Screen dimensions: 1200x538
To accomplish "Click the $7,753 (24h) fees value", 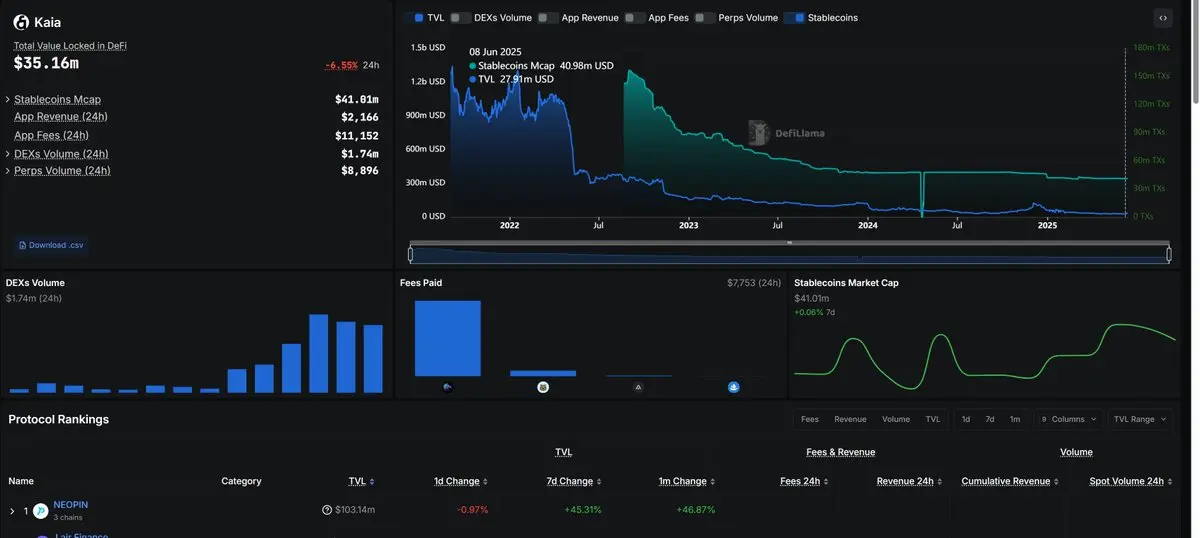I will (x=754, y=283).
